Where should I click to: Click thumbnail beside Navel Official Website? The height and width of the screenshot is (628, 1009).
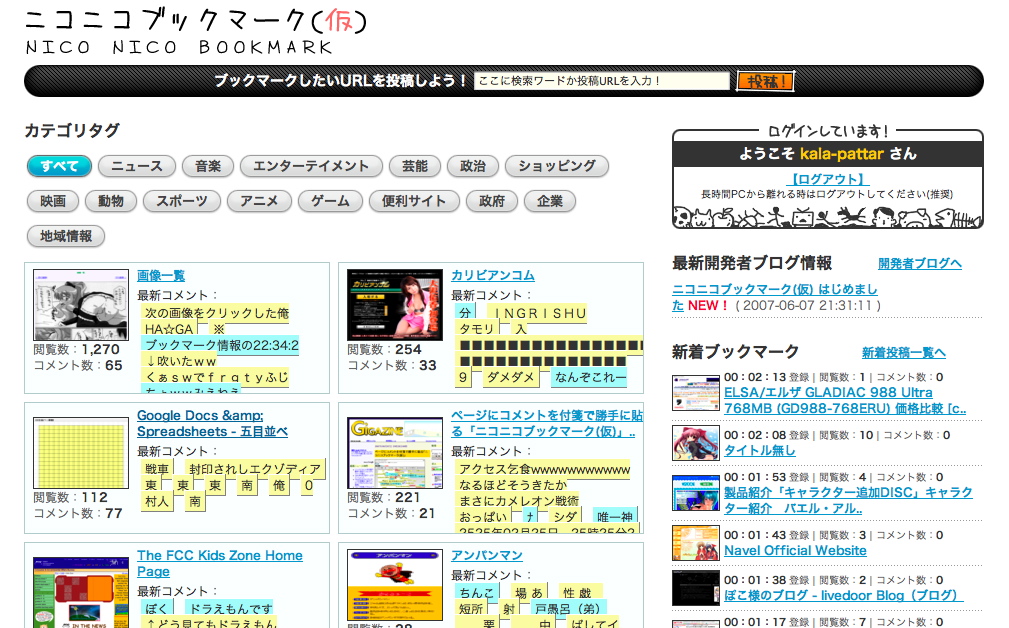point(696,543)
